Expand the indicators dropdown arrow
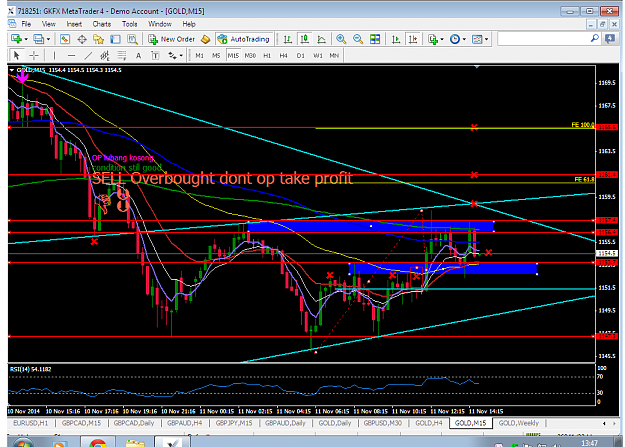Image resolution: width=625 pixels, height=447 pixels. (442, 39)
